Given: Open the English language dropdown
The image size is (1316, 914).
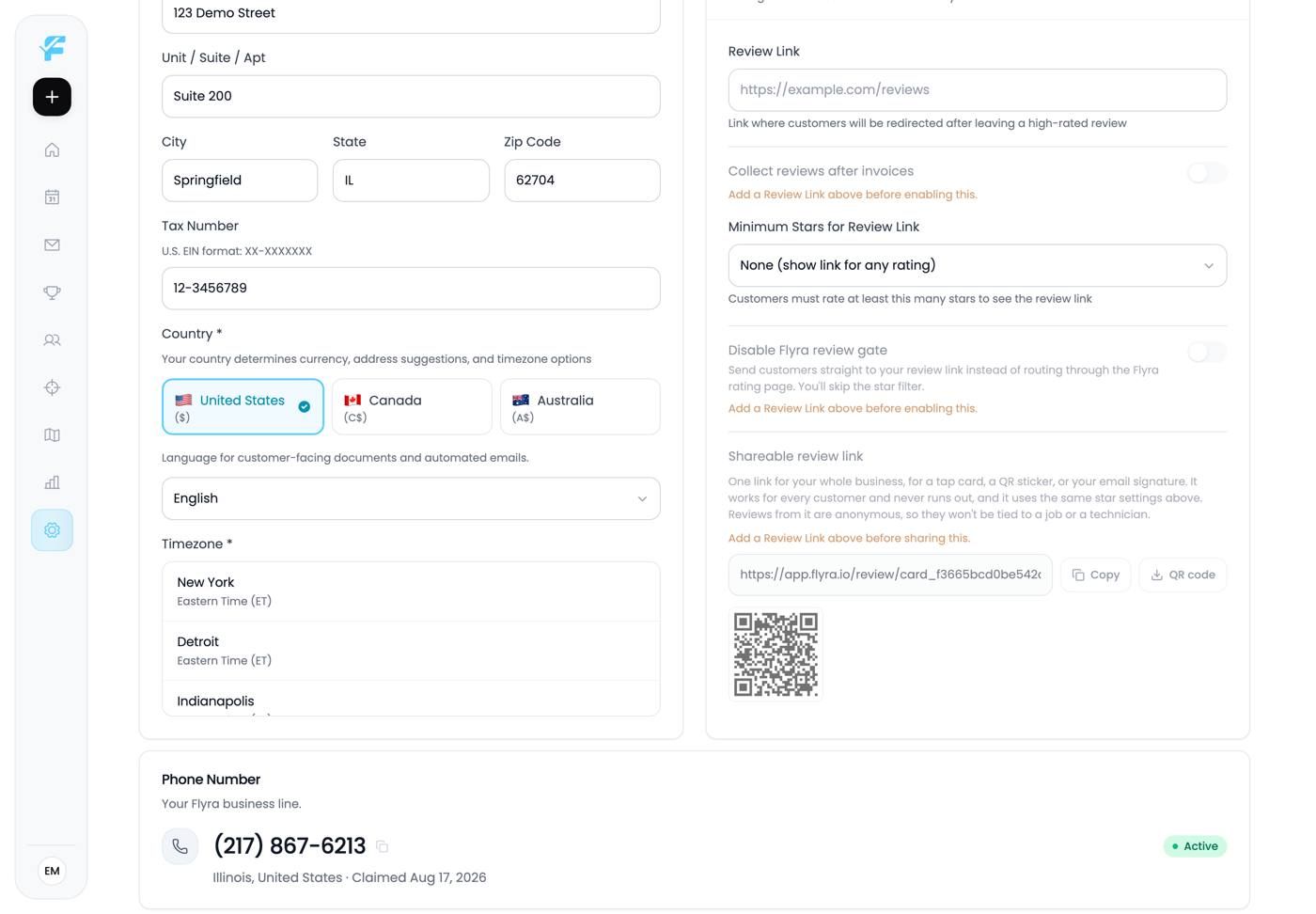Looking at the screenshot, I should [411, 498].
